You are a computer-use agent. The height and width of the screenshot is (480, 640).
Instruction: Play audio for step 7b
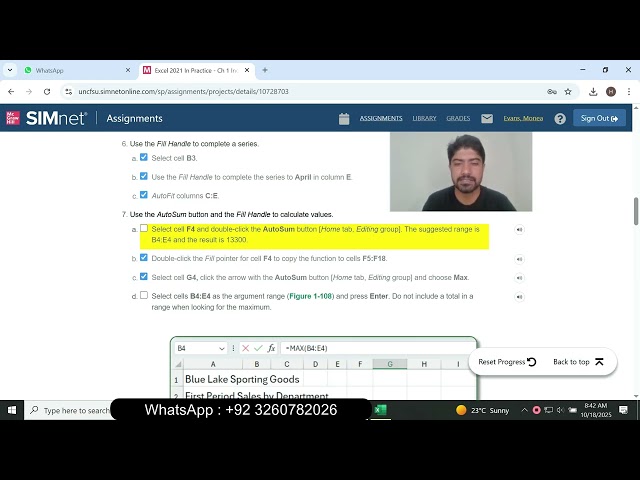pos(519,259)
